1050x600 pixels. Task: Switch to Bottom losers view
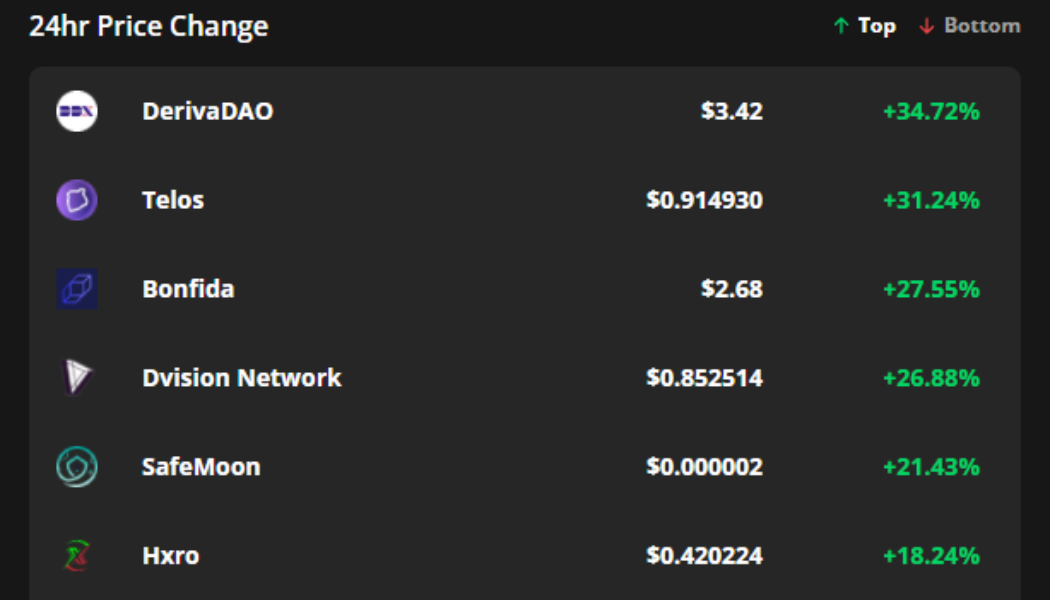point(982,26)
